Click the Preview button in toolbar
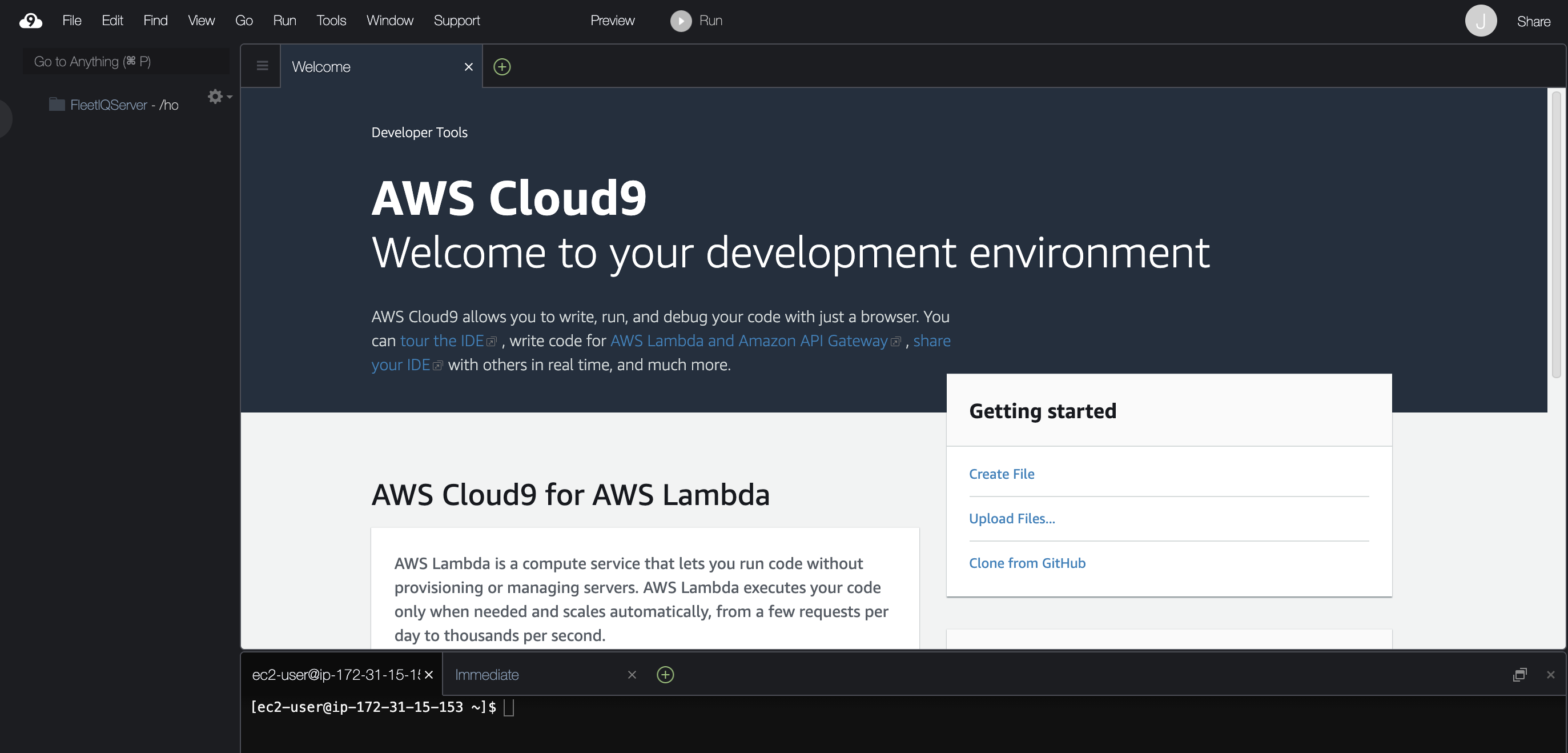Viewport: 1568px width, 753px height. point(612,21)
